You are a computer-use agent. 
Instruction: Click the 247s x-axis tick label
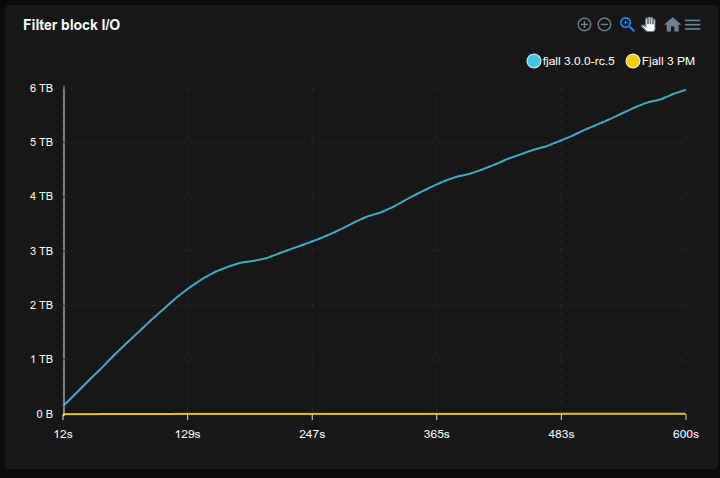[312, 434]
